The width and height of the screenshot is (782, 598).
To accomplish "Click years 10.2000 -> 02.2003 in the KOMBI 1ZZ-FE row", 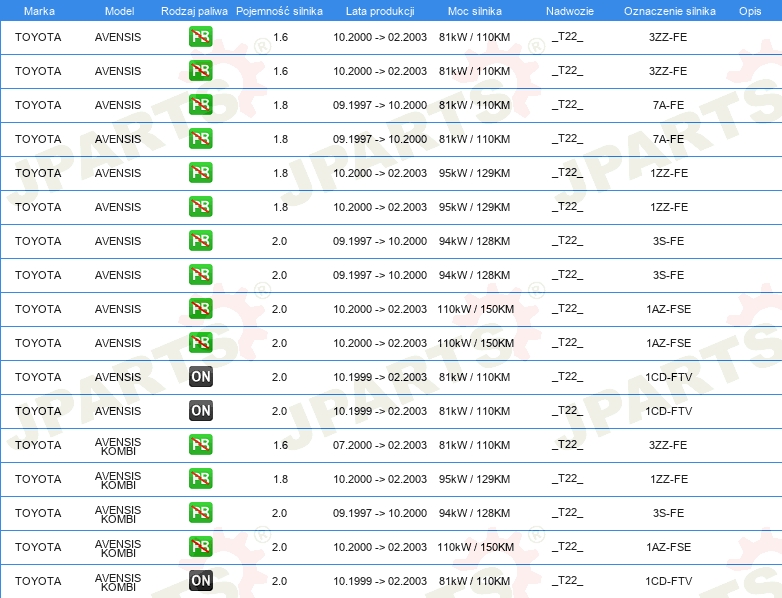I will (380, 479).
